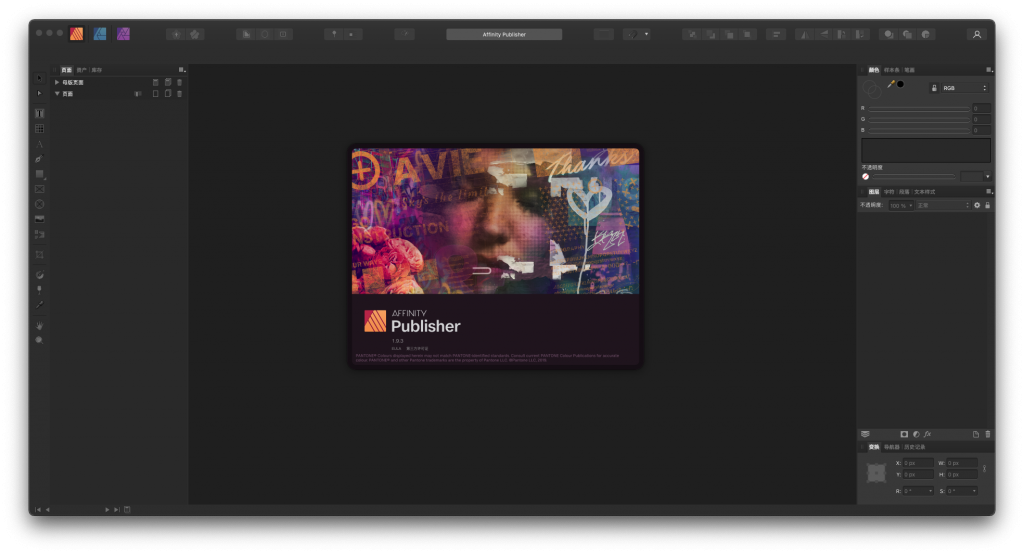This screenshot has width=1024, height=554.
Task: Go to the last page button
Action: (x=117, y=510)
